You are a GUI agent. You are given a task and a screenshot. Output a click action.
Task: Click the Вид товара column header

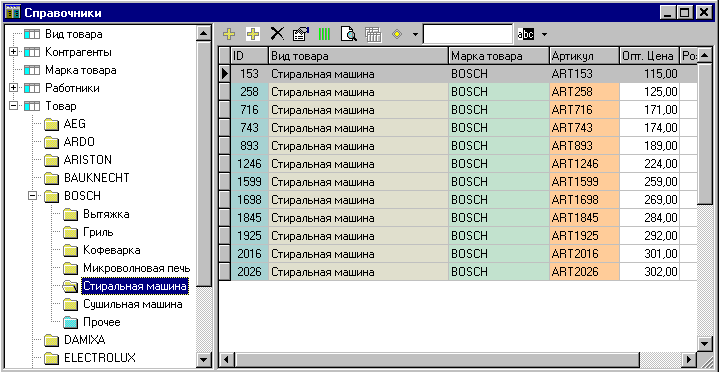tap(358, 56)
